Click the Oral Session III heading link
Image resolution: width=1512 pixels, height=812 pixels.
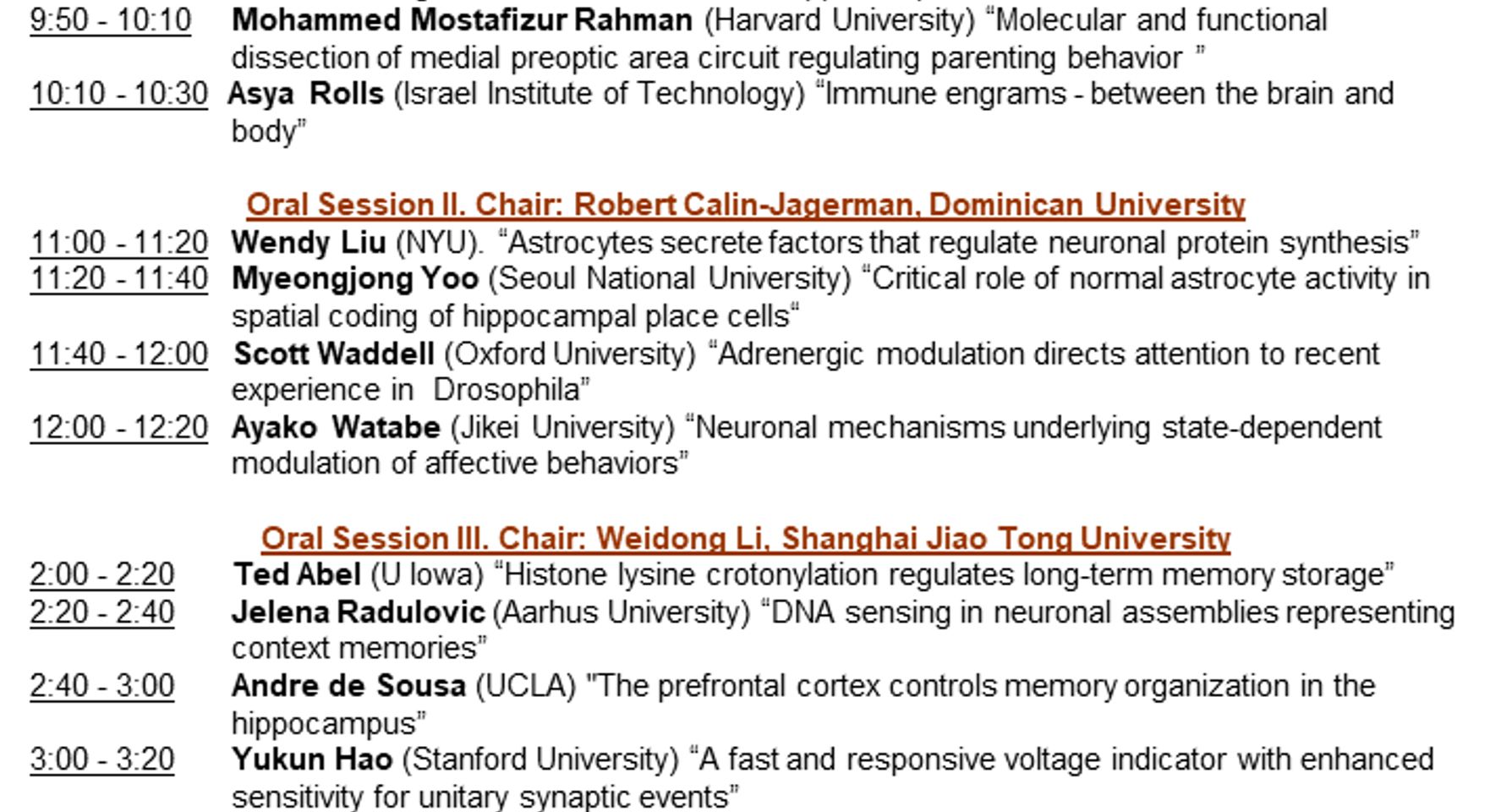(x=745, y=539)
